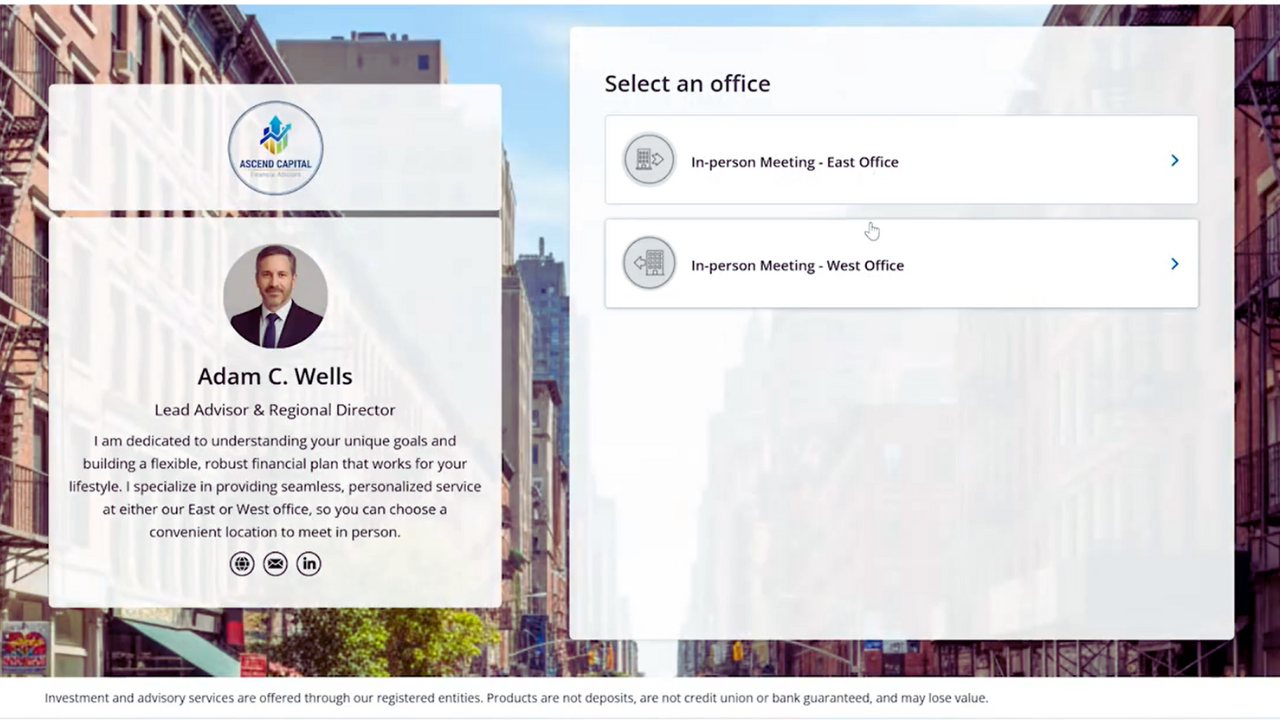Viewport: 1280px width, 720px height.
Task: Click the West Office building icon
Action: 649,263
